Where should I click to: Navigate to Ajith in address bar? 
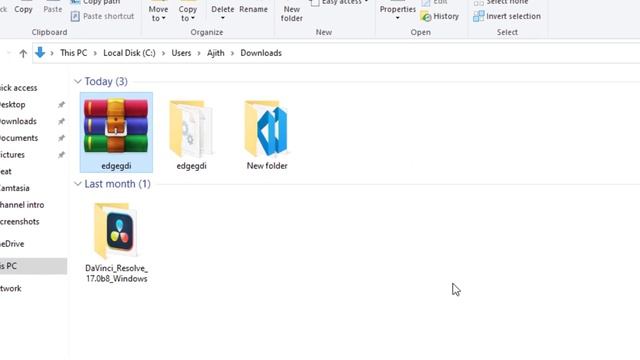(216, 53)
